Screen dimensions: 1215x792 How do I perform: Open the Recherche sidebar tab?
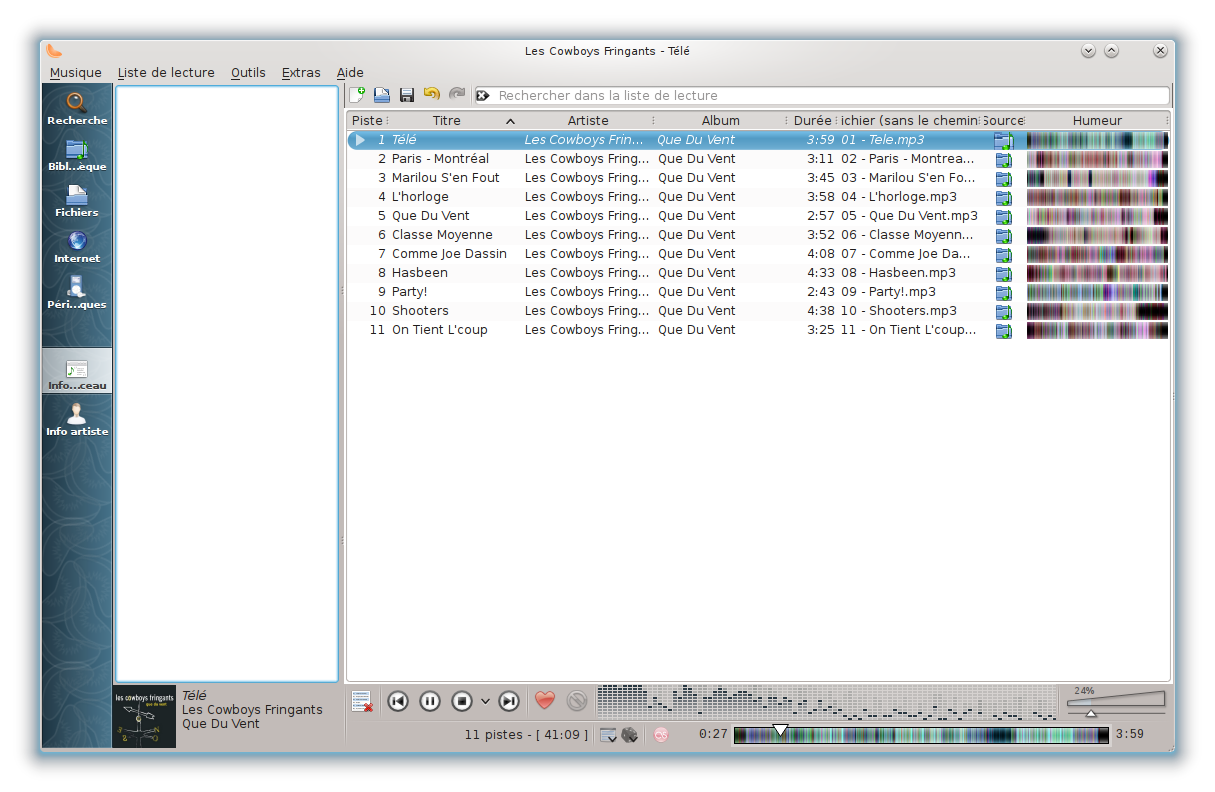pos(77,109)
